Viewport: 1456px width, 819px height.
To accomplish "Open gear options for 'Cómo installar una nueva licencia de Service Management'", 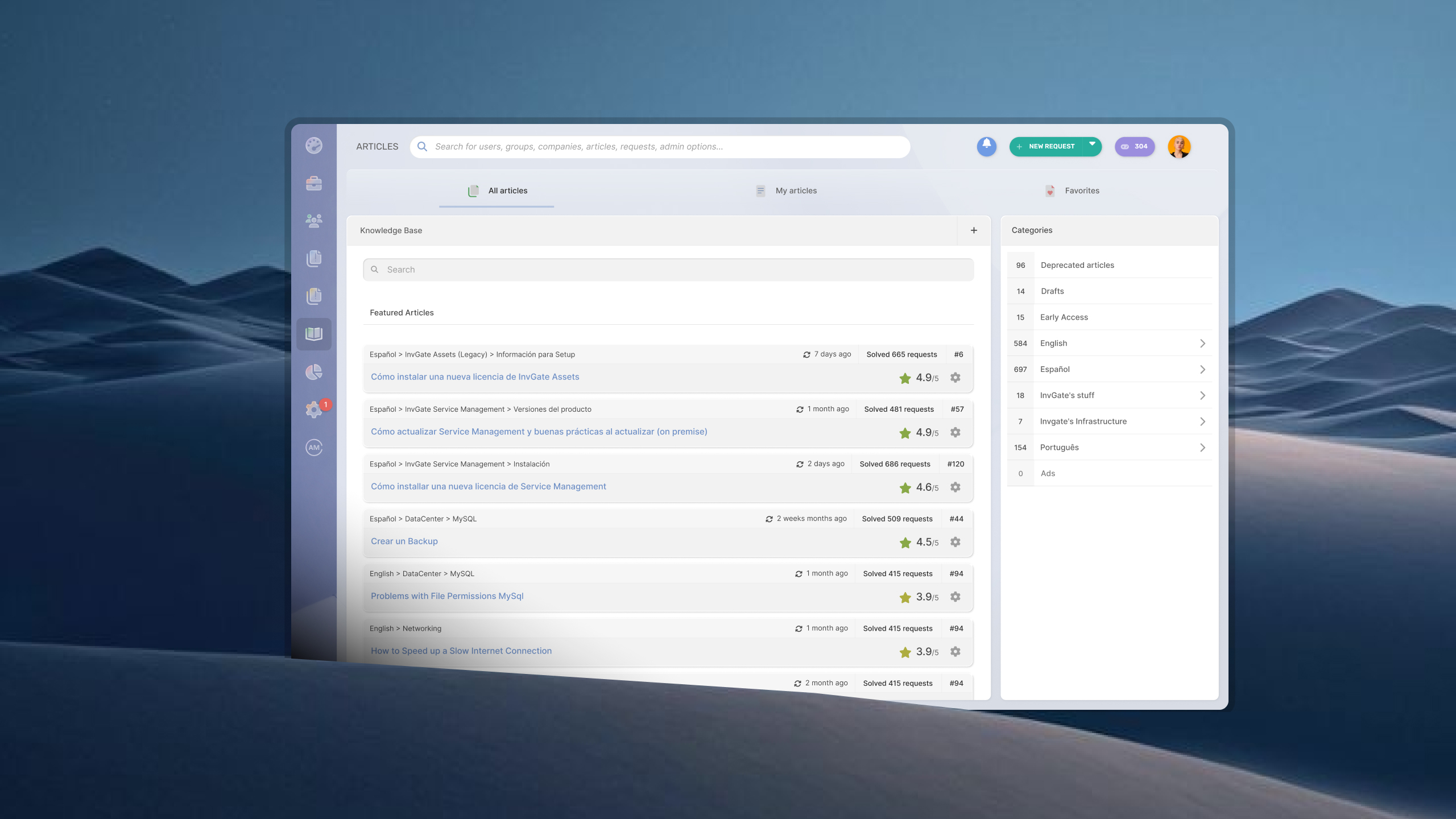I will (955, 487).
